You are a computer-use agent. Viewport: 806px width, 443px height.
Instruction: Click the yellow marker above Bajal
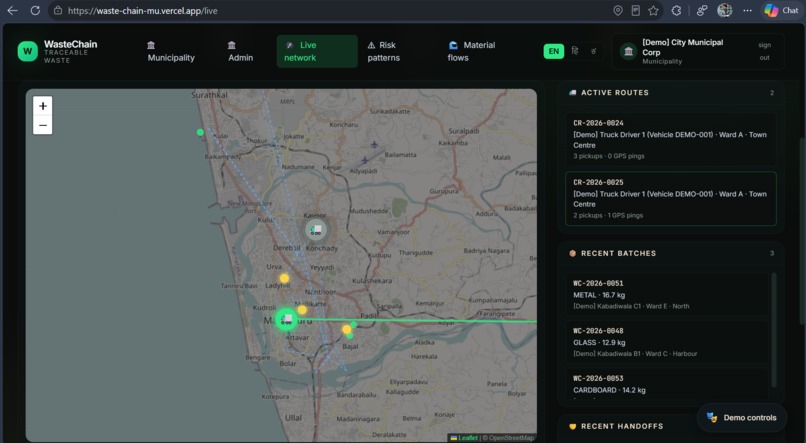click(x=347, y=329)
